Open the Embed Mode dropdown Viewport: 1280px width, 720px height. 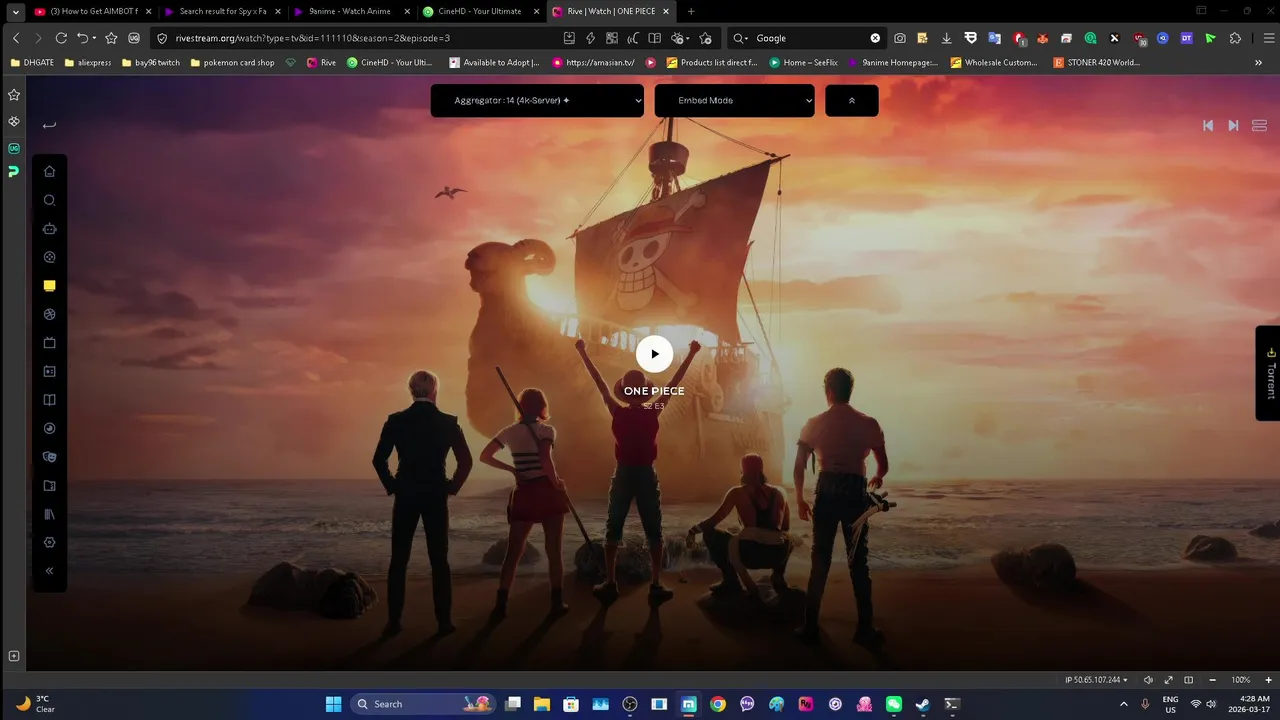(x=734, y=100)
